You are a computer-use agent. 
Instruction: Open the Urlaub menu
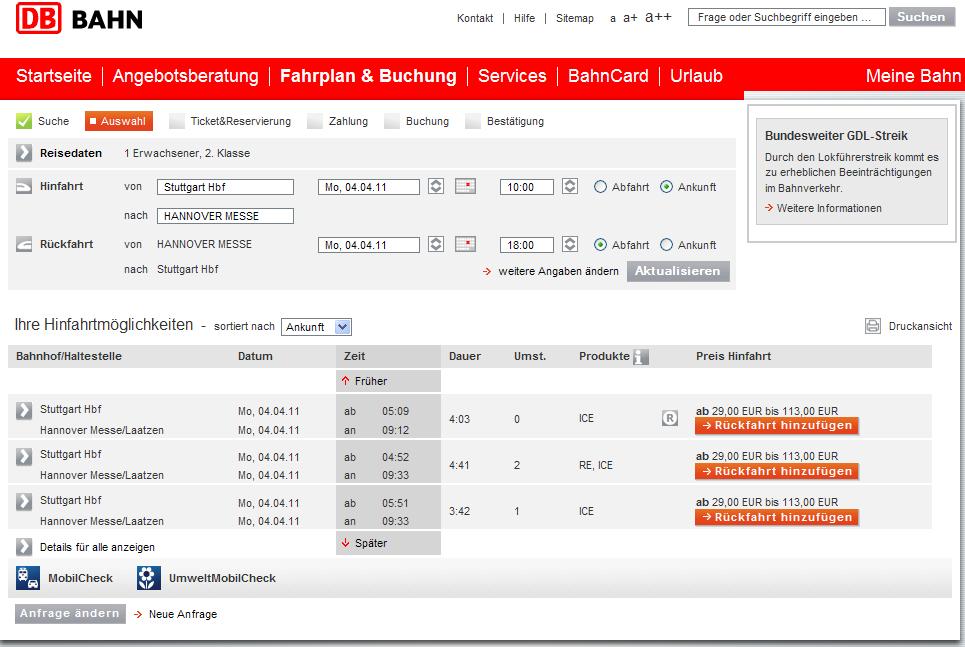pyautogui.click(x=696, y=76)
